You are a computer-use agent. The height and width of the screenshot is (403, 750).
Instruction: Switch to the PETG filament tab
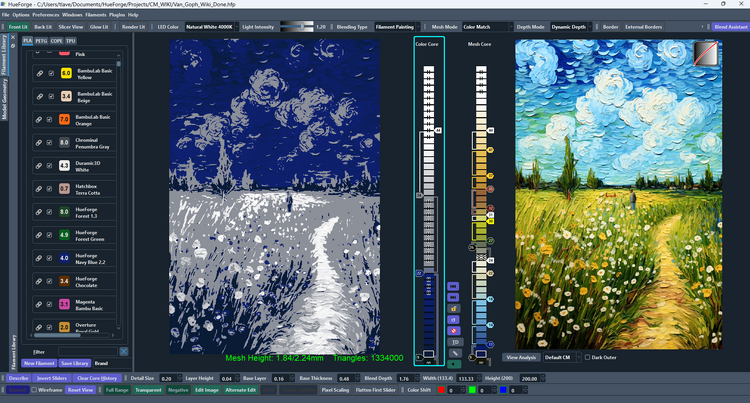(41, 41)
